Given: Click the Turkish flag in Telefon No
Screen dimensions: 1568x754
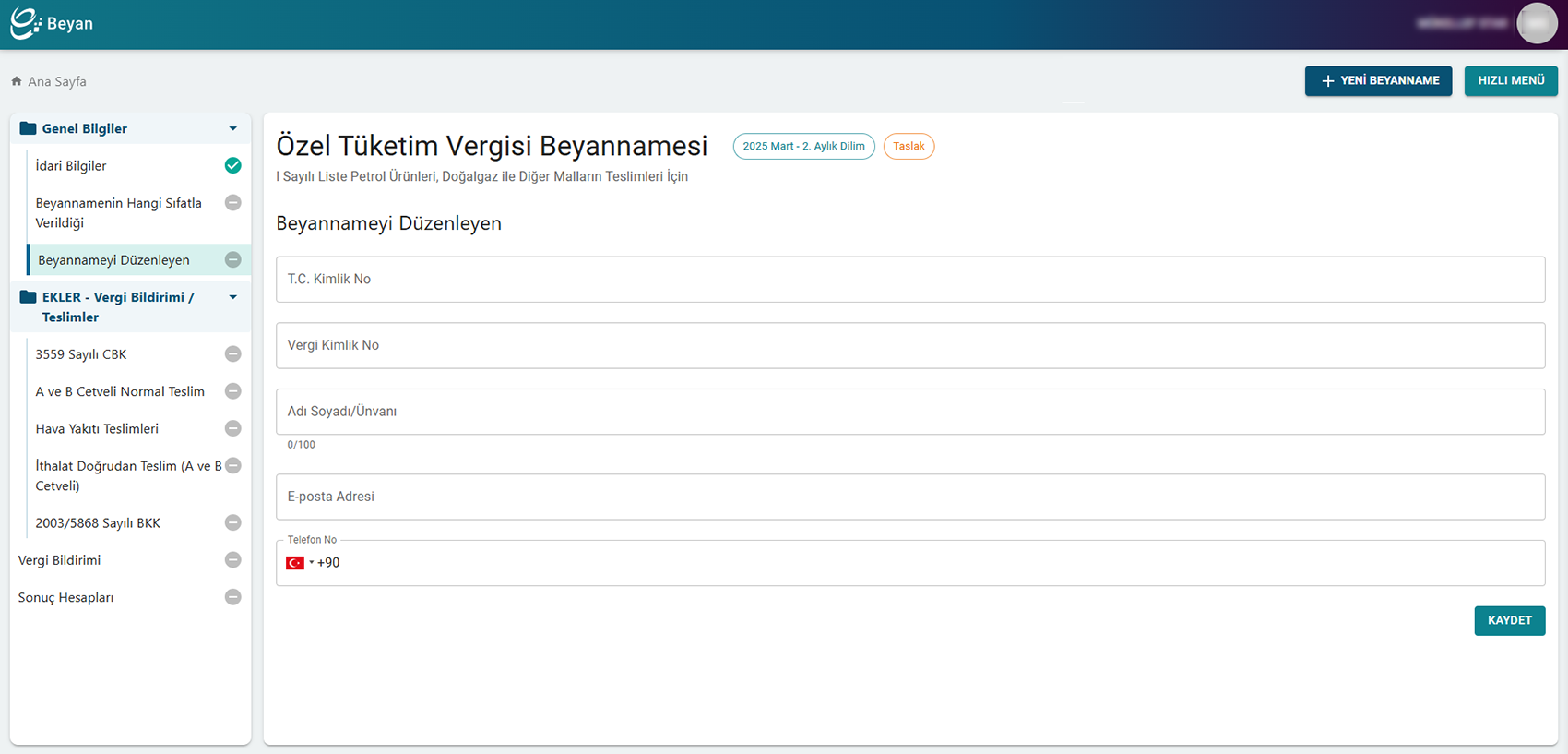Looking at the screenshot, I should (295, 563).
